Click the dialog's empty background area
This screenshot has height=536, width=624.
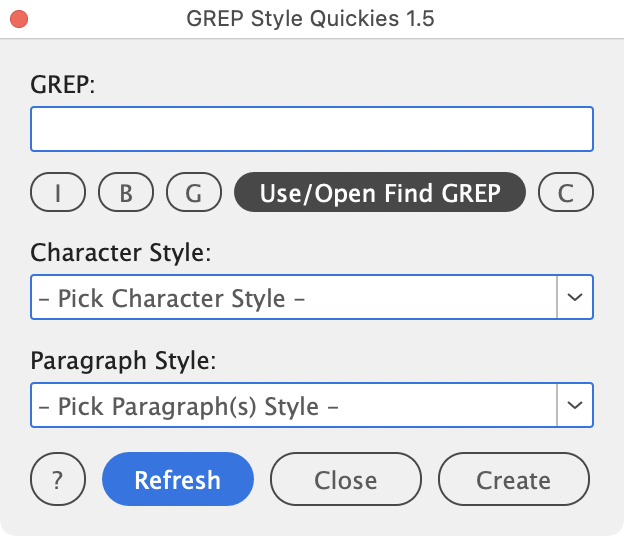400,80
